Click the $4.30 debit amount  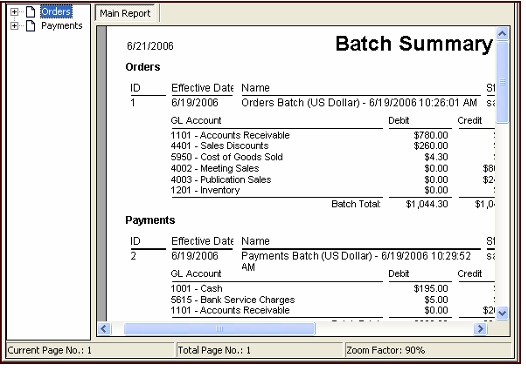click(x=436, y=157)
